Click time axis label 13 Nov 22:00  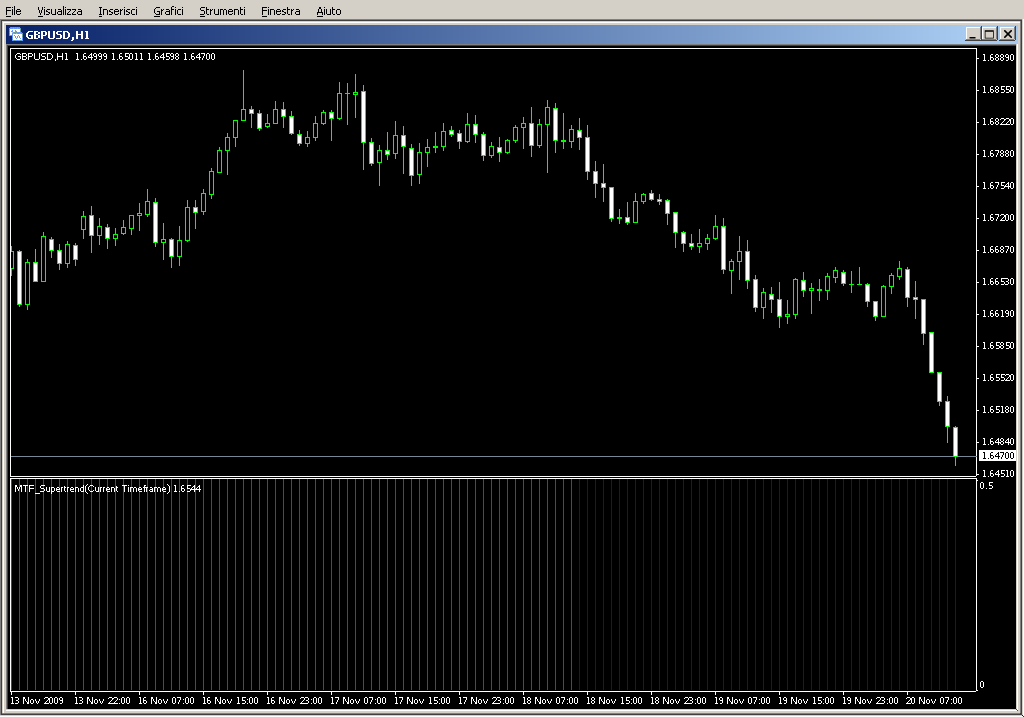click(102, 701)
